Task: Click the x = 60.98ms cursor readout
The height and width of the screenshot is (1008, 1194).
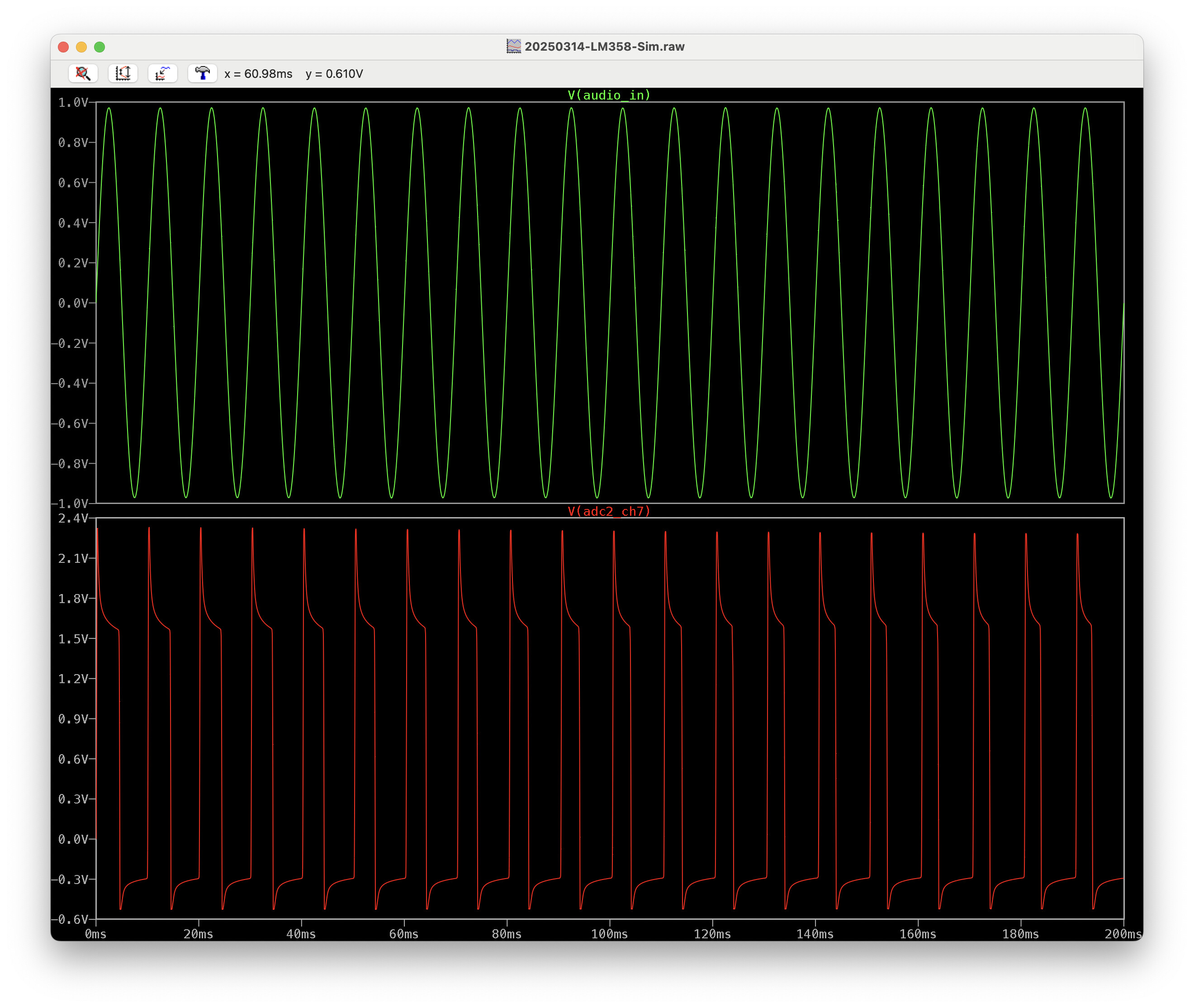Action: point(258,74)
